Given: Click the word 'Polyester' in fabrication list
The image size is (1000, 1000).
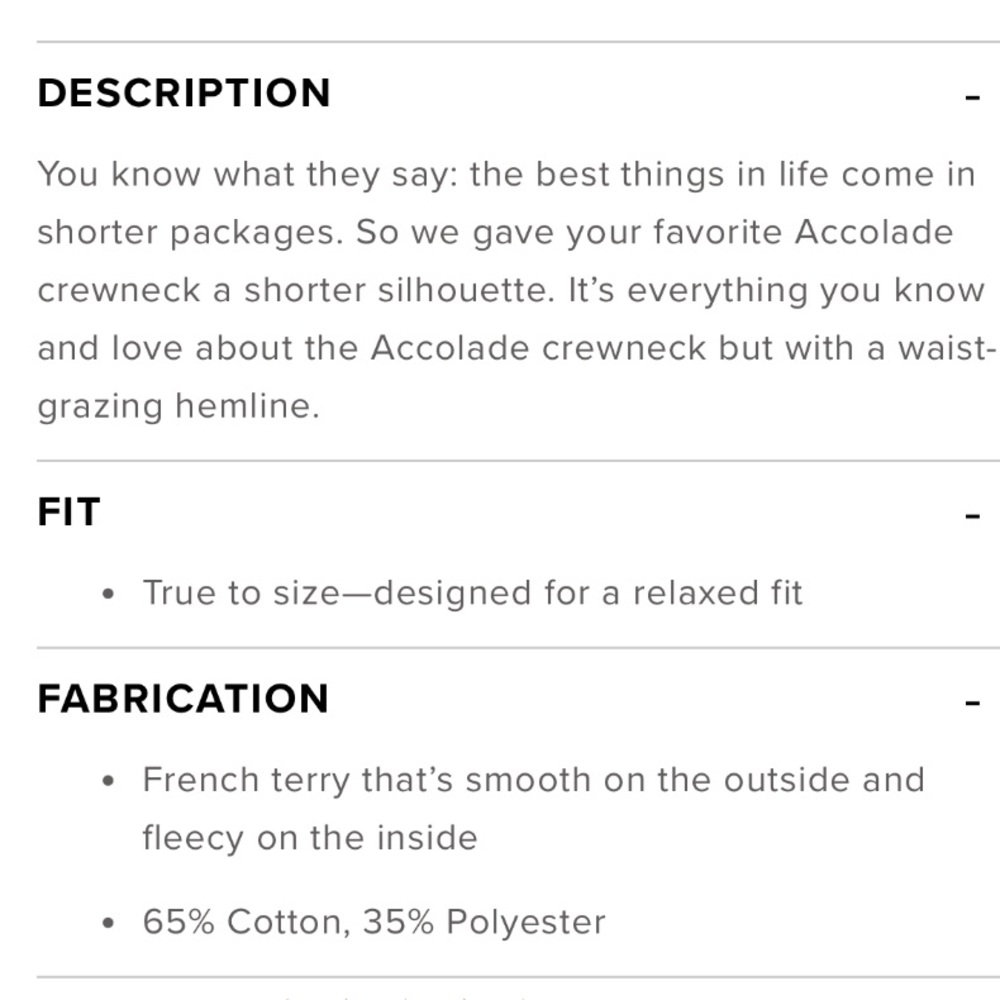Looking at the screenshot, I should click(x=526, y=922).
